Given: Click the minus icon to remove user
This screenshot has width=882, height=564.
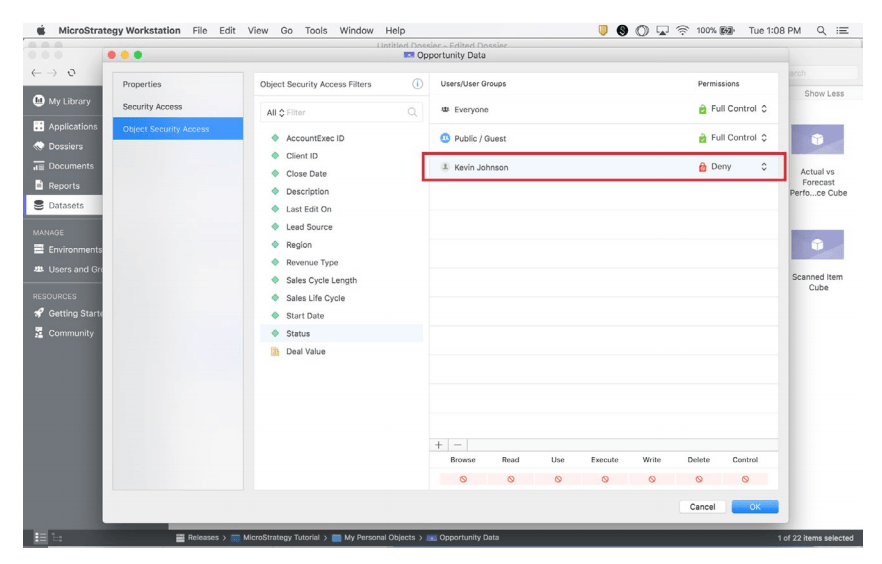Looking at the screenshot, I should [457, 444].
